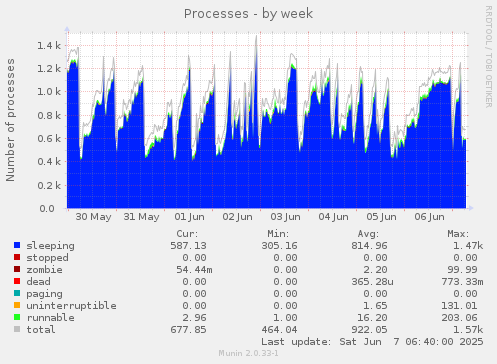Click zombie maximum value 99.99
Image resolution: width=497 pixels, height=364 pixels.
coord(463,270)
